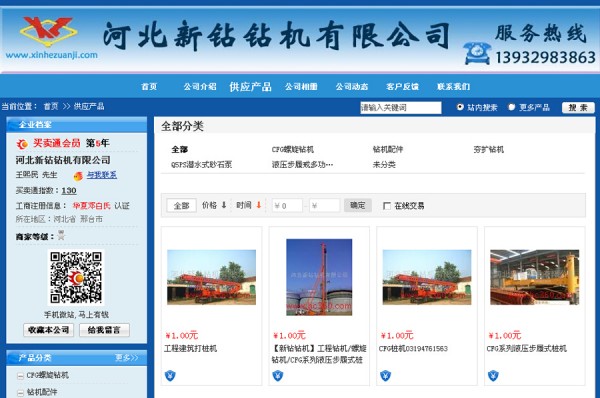Select 未分类 category

384,165
